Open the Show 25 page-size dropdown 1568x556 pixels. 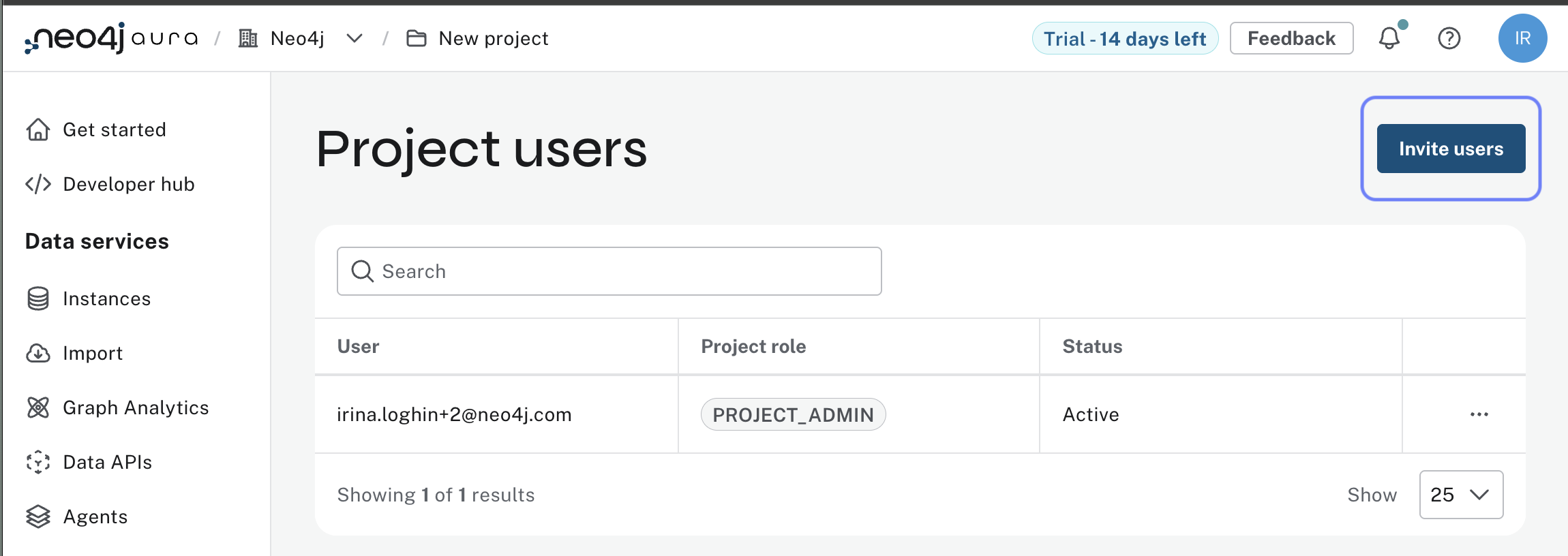pos(1461,495)
